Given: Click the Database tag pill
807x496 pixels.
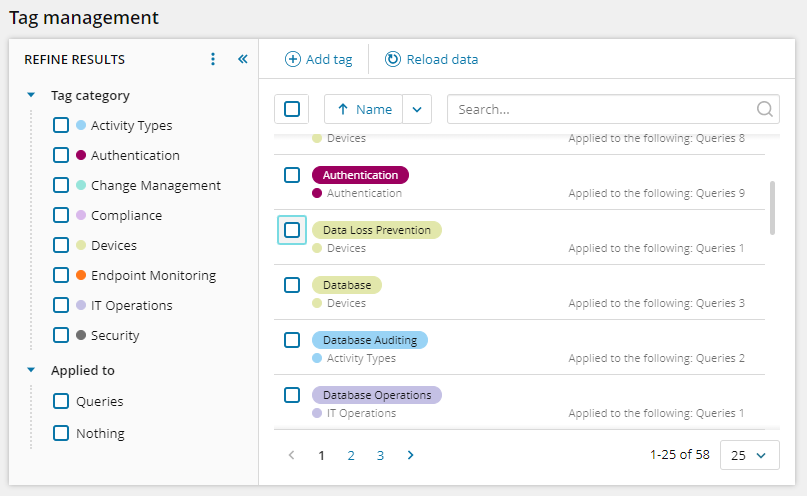Looking at the screenshot, I should 347,285.
